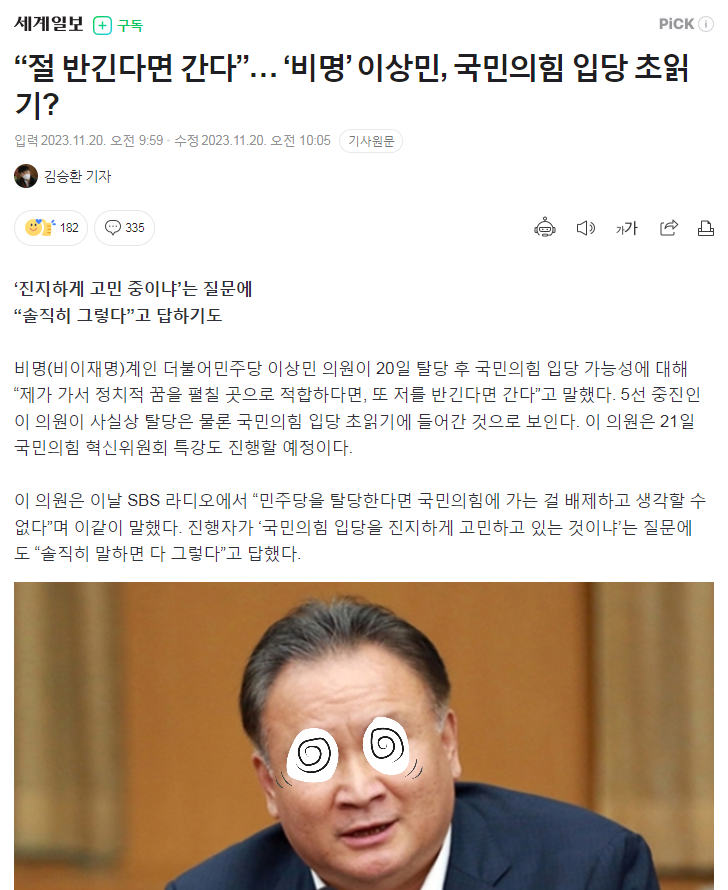Image resolution: width=728 pixels, height=890 pixels.
Task: Click the AI summary robot icon
Action: pos(545,228)
